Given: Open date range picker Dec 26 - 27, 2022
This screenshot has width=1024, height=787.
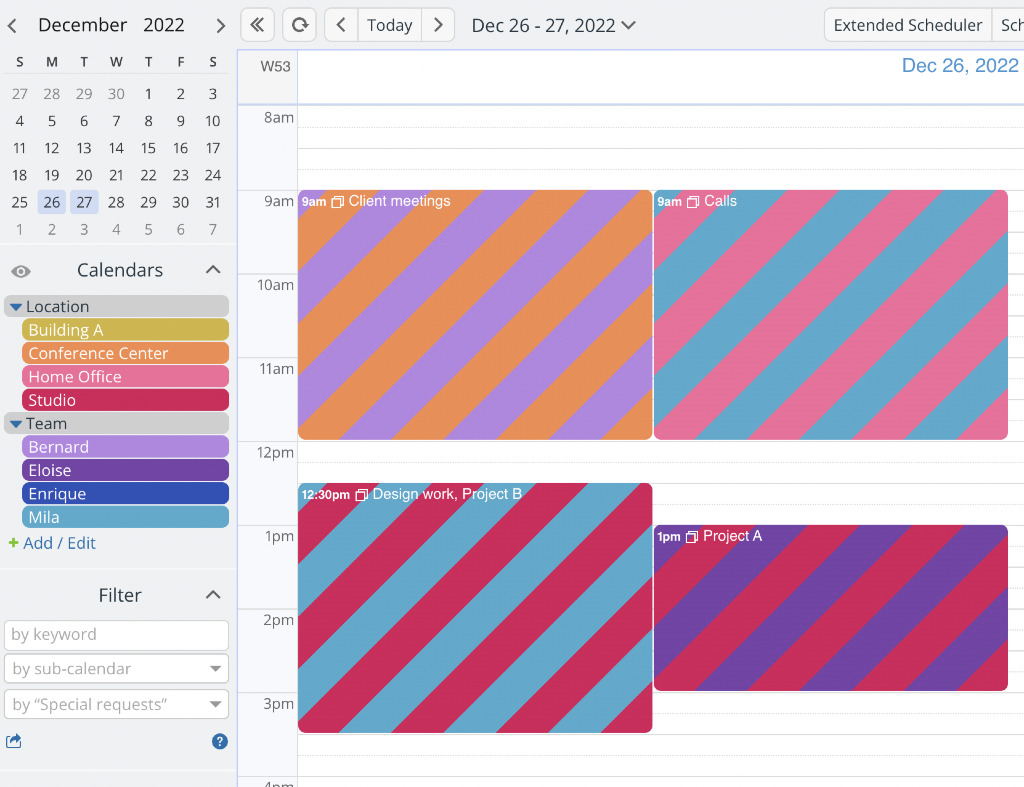Looking at the screenshot, I should [553, 25].
